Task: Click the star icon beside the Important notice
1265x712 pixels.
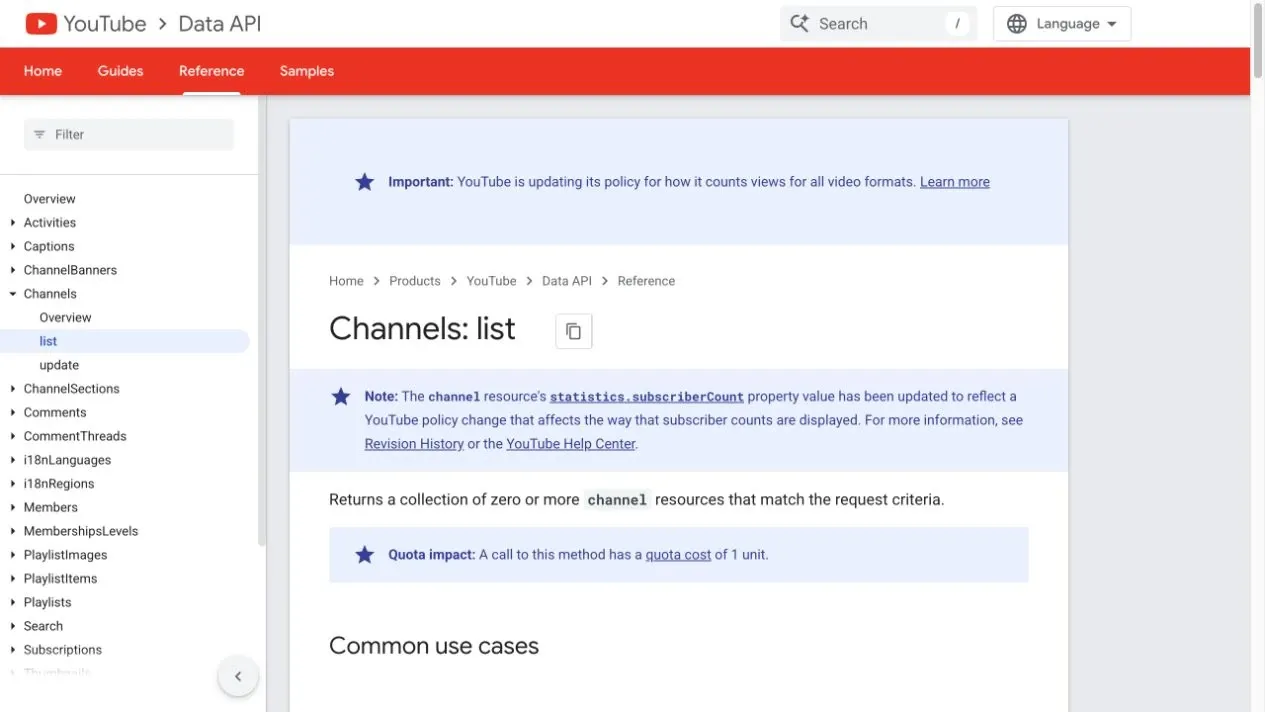Action: point(365,182)
